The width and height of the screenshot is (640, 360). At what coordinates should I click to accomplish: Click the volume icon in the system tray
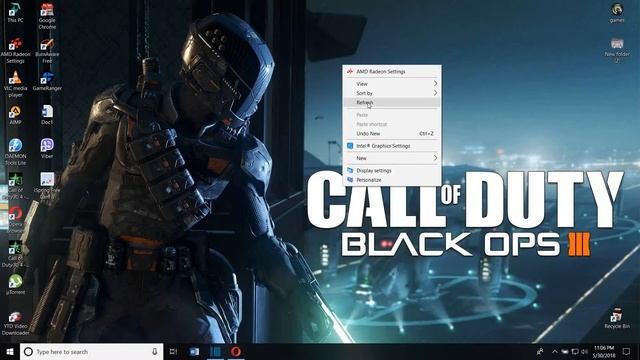[584, 351]
